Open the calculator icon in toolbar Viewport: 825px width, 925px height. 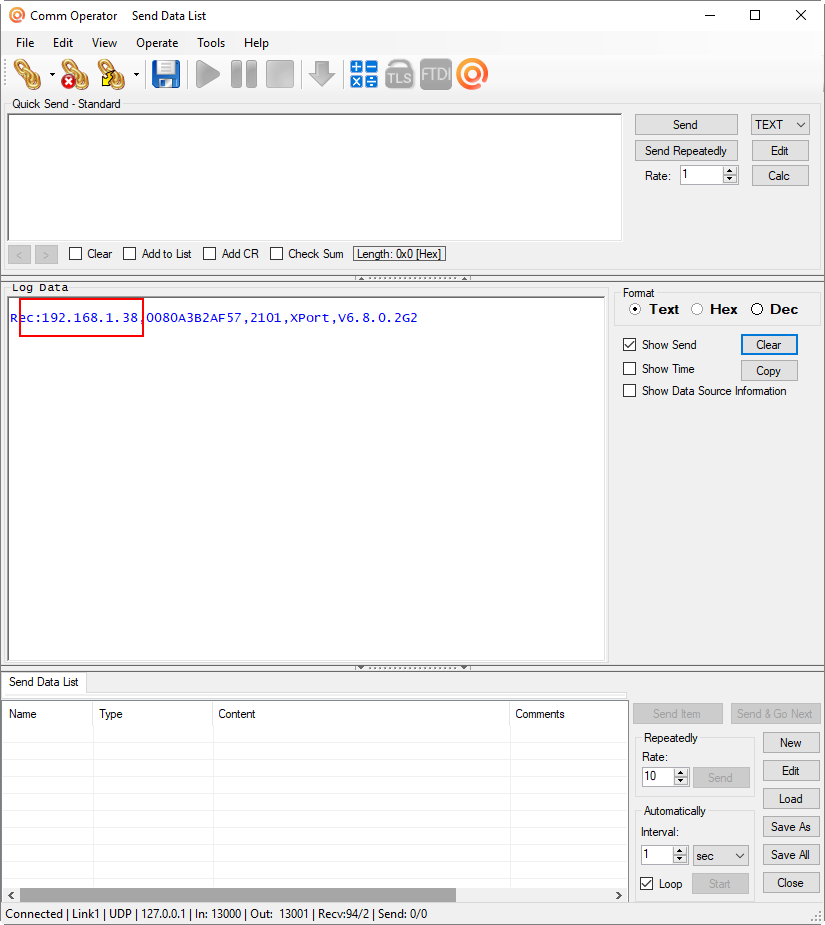[x=364, y=74]
